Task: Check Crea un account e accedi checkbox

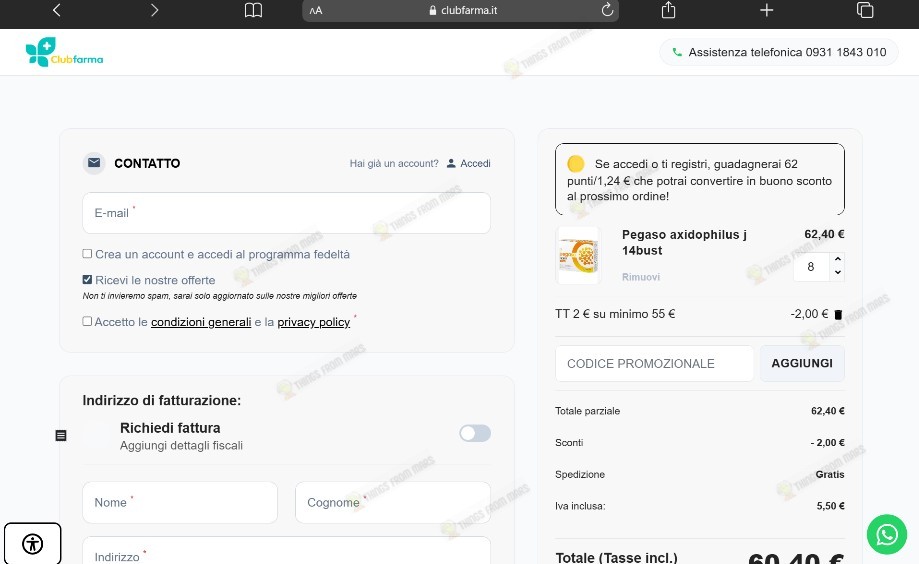Action: coord(87,254)
